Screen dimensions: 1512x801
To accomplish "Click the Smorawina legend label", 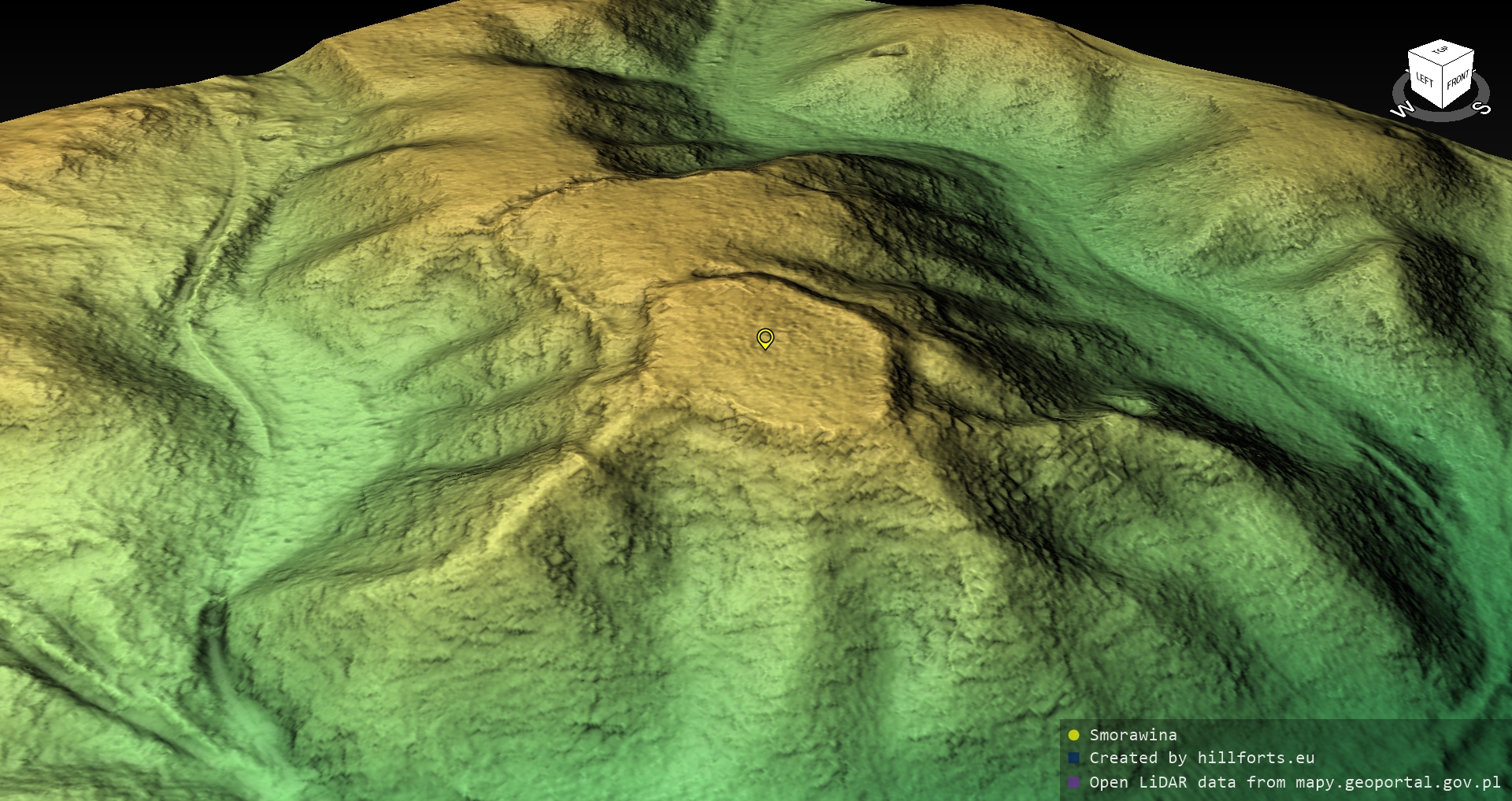I will point(1132,736).
